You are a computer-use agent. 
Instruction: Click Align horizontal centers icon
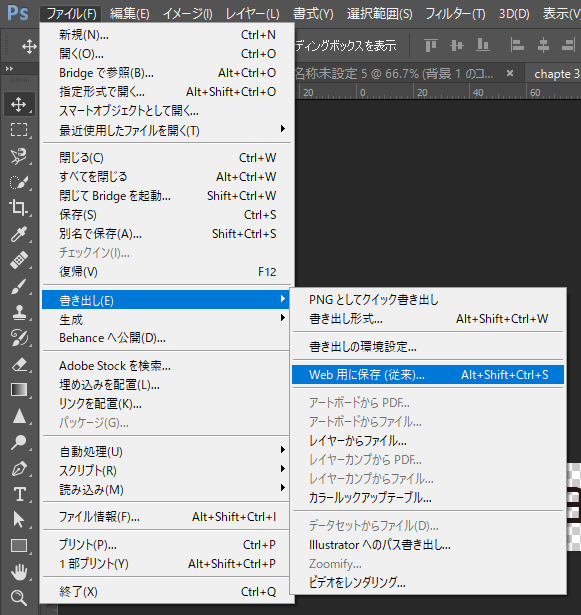pyautogui.click(x=543, y=45)
